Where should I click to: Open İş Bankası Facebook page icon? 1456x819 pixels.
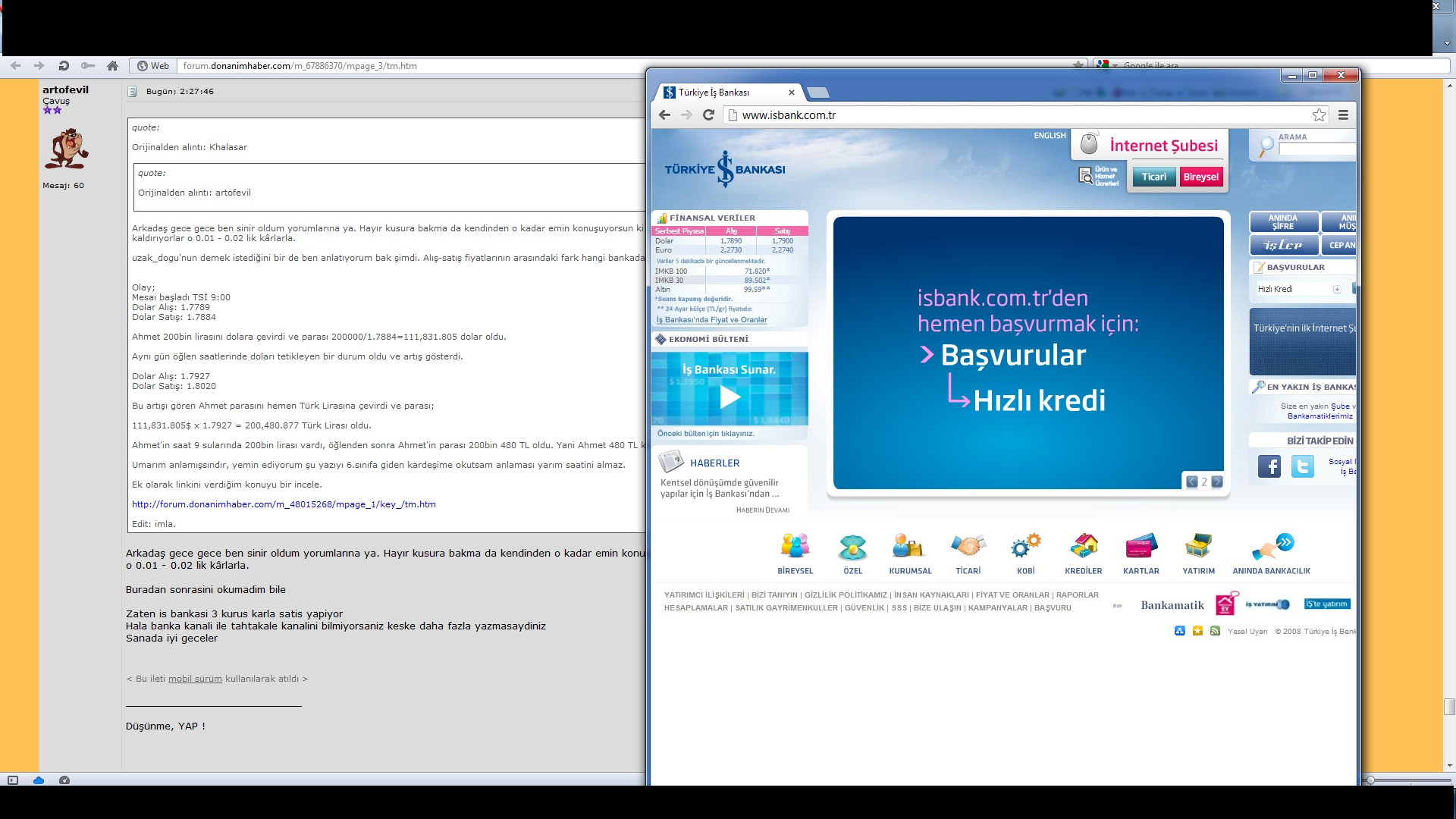tap(1269, 466)
